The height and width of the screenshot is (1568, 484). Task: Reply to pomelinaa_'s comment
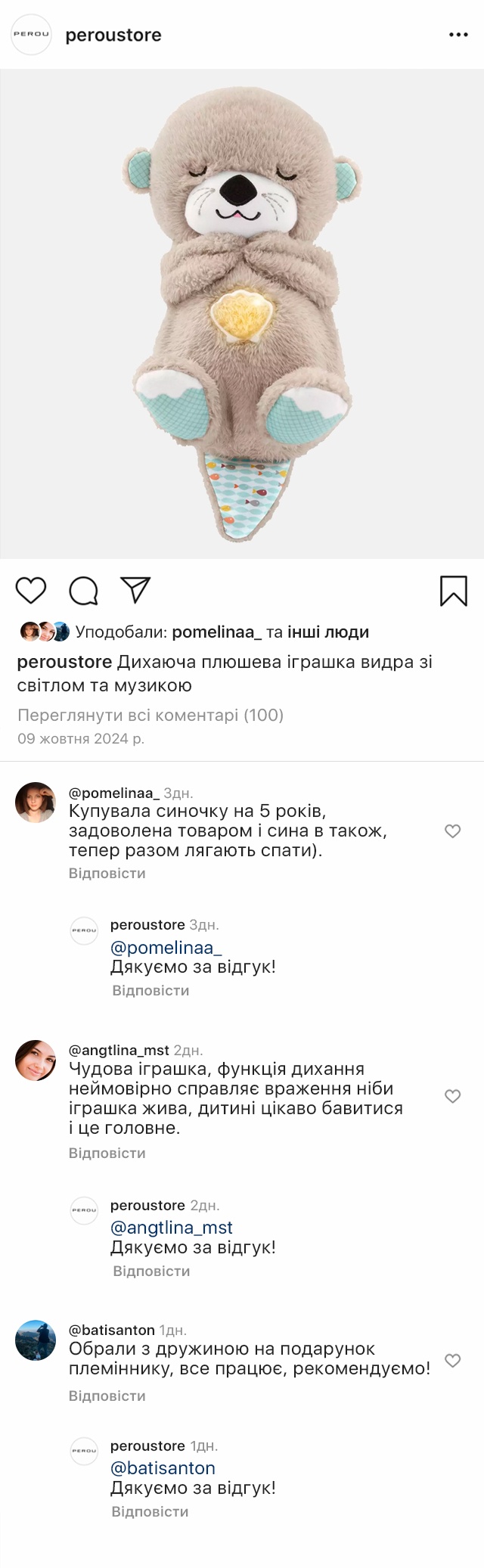pos(107,873)
